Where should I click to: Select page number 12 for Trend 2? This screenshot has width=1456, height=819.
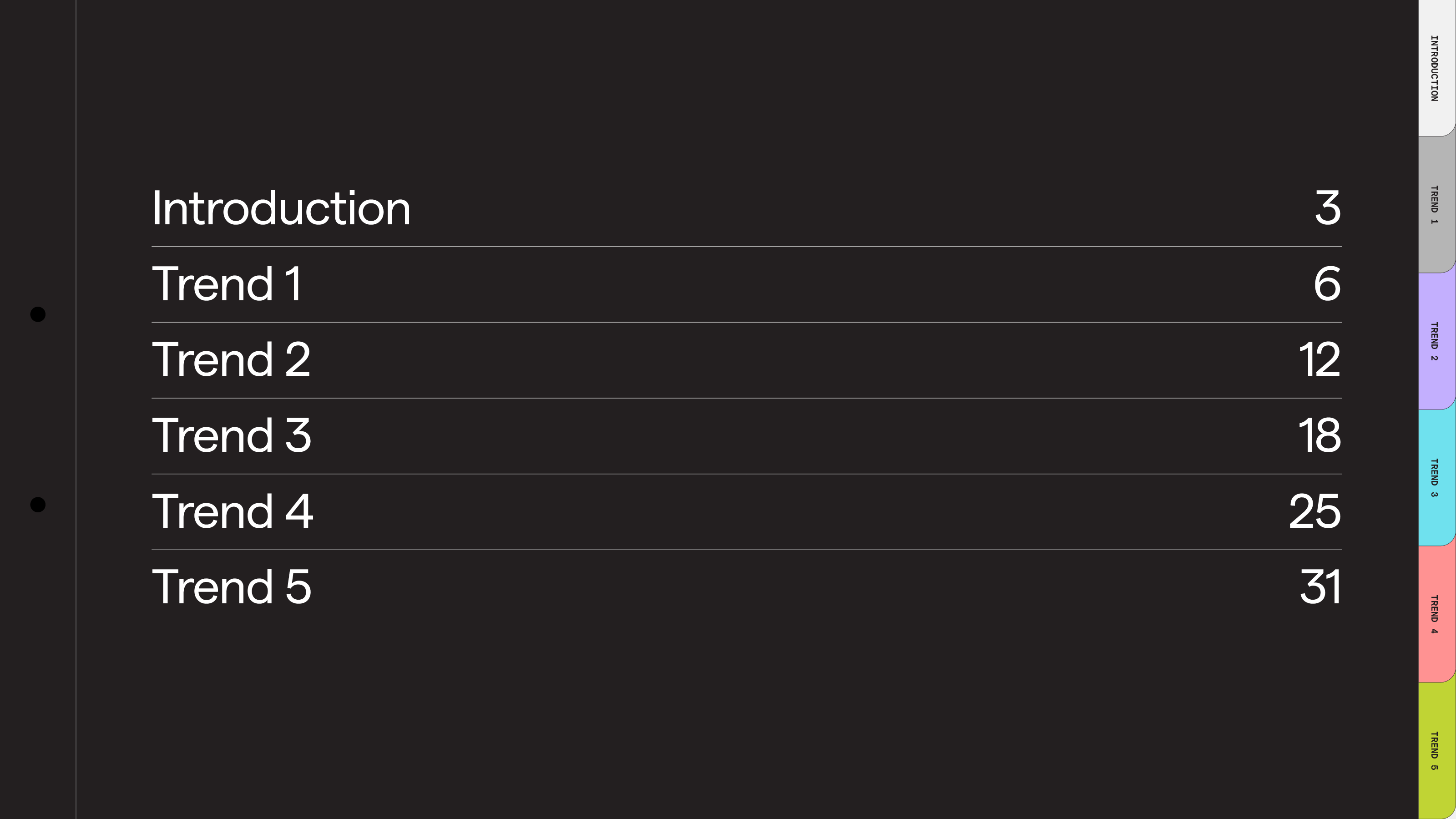click(1319, 359)
